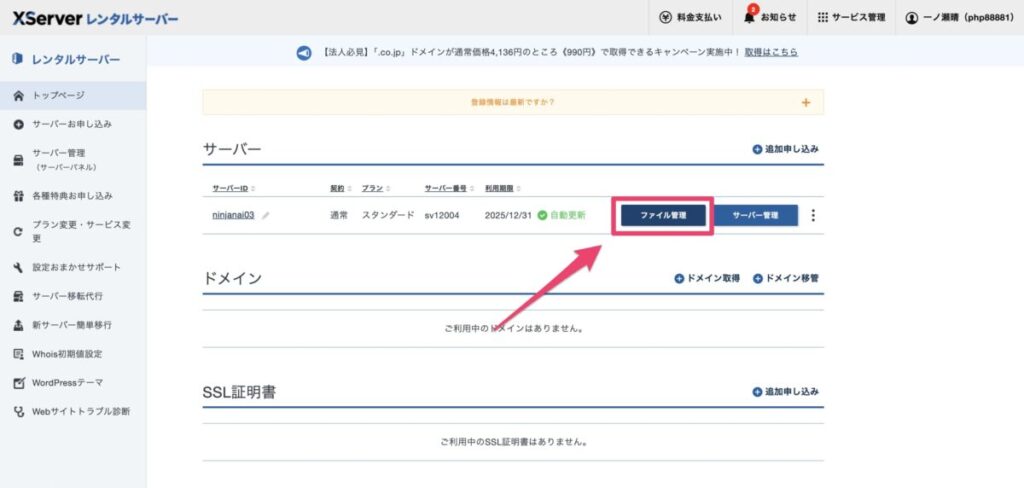The image size is (1024, 488).
Task: Click the サーバー移転代行 icon
Action: coord(18,297)
